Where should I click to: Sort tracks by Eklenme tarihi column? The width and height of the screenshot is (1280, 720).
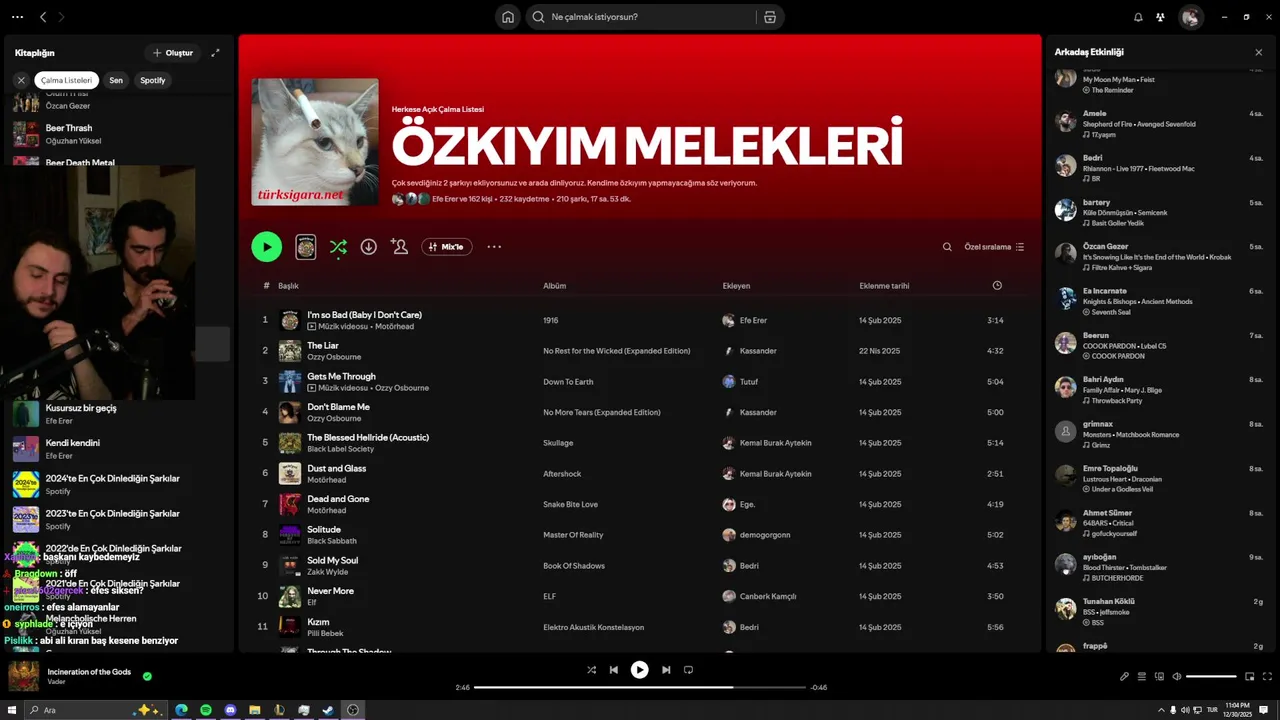tap(884, 286)
